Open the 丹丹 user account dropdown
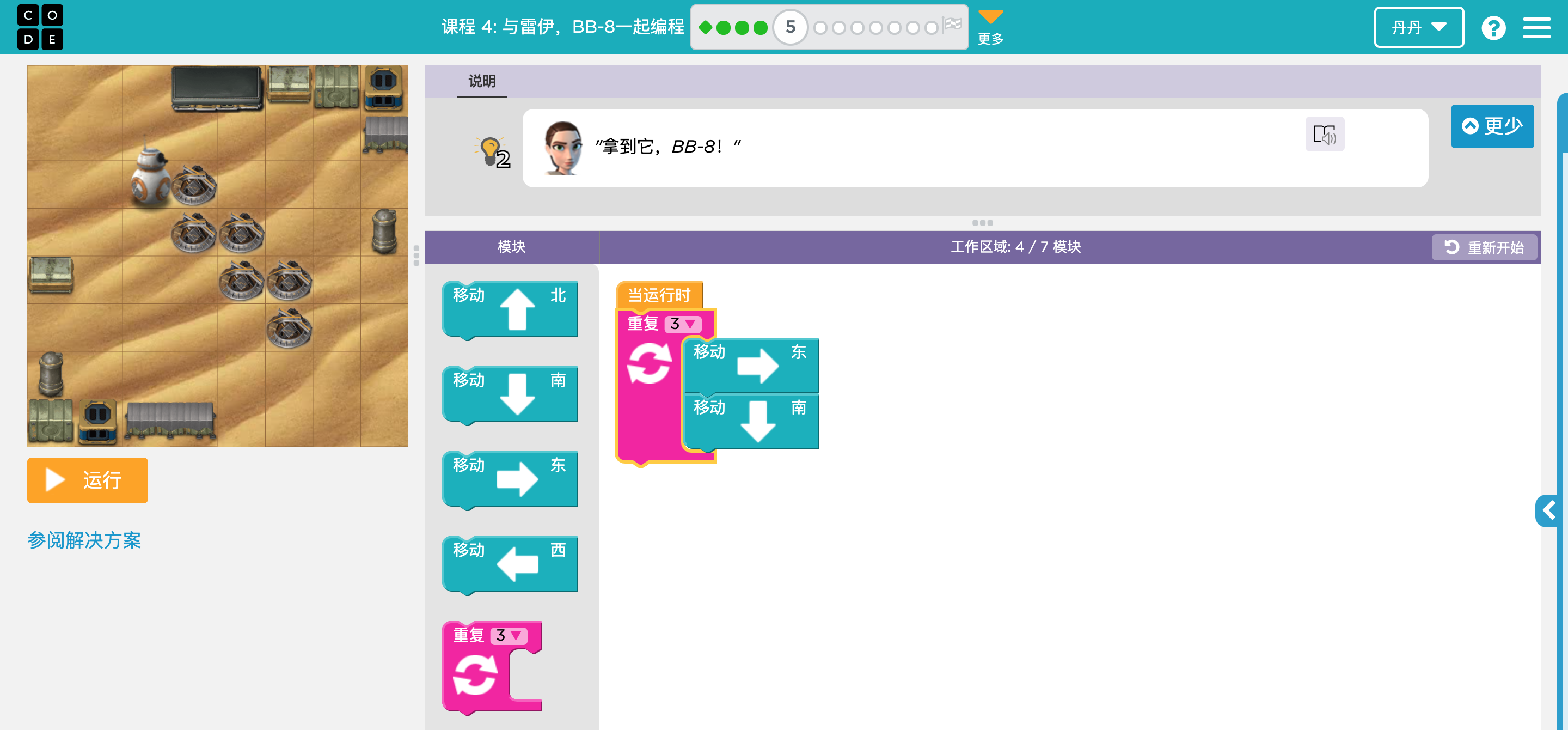Screen dimensions: 1568x730 pos(1419,27)
